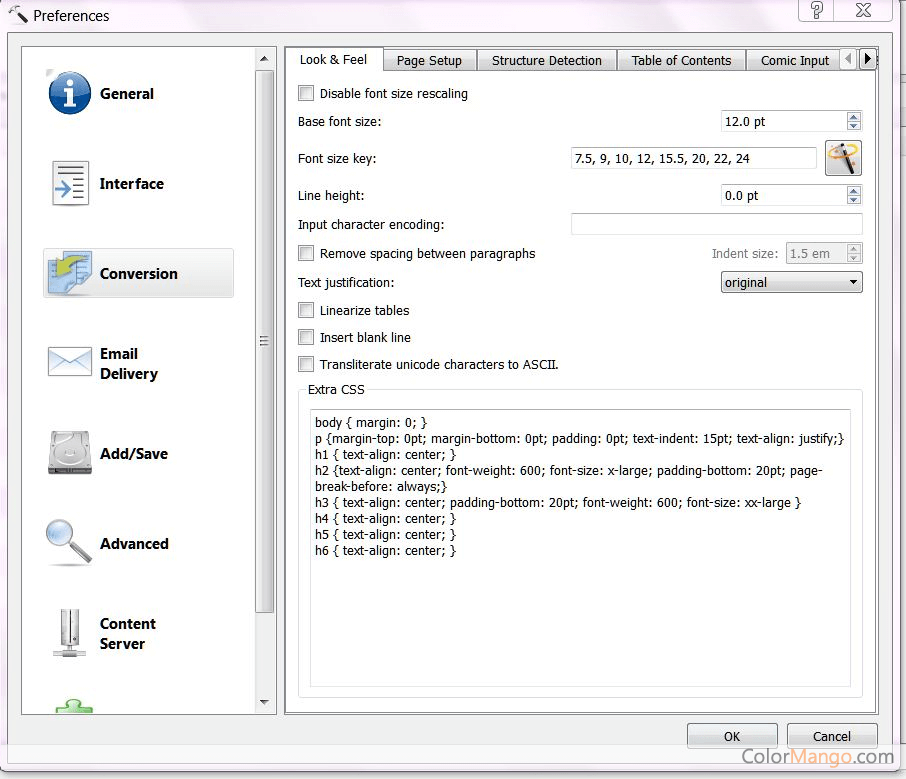This screenshot has width=906, height=779.
Task: Select the Advanced magnifier icon
Action: 70,543
